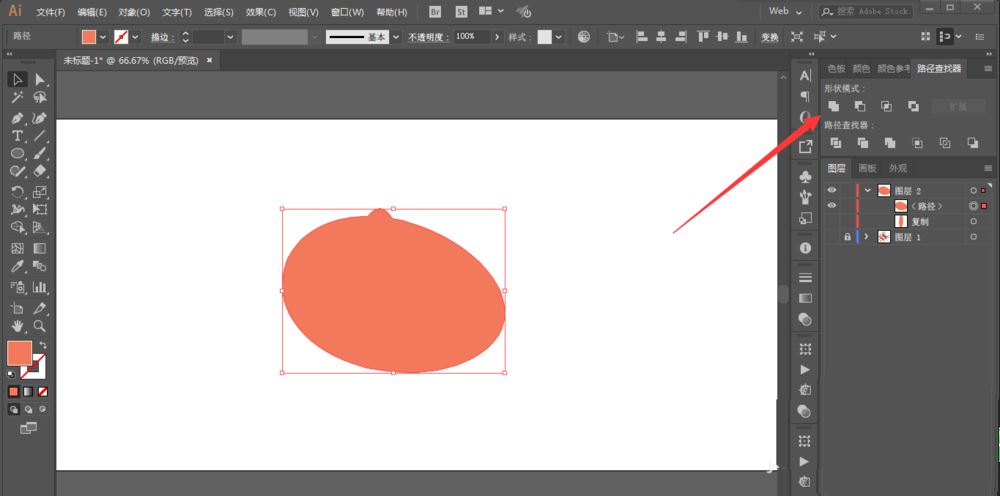Click the Minus Front shape mode icon
1000x496 pixels.
click(859, 106)
